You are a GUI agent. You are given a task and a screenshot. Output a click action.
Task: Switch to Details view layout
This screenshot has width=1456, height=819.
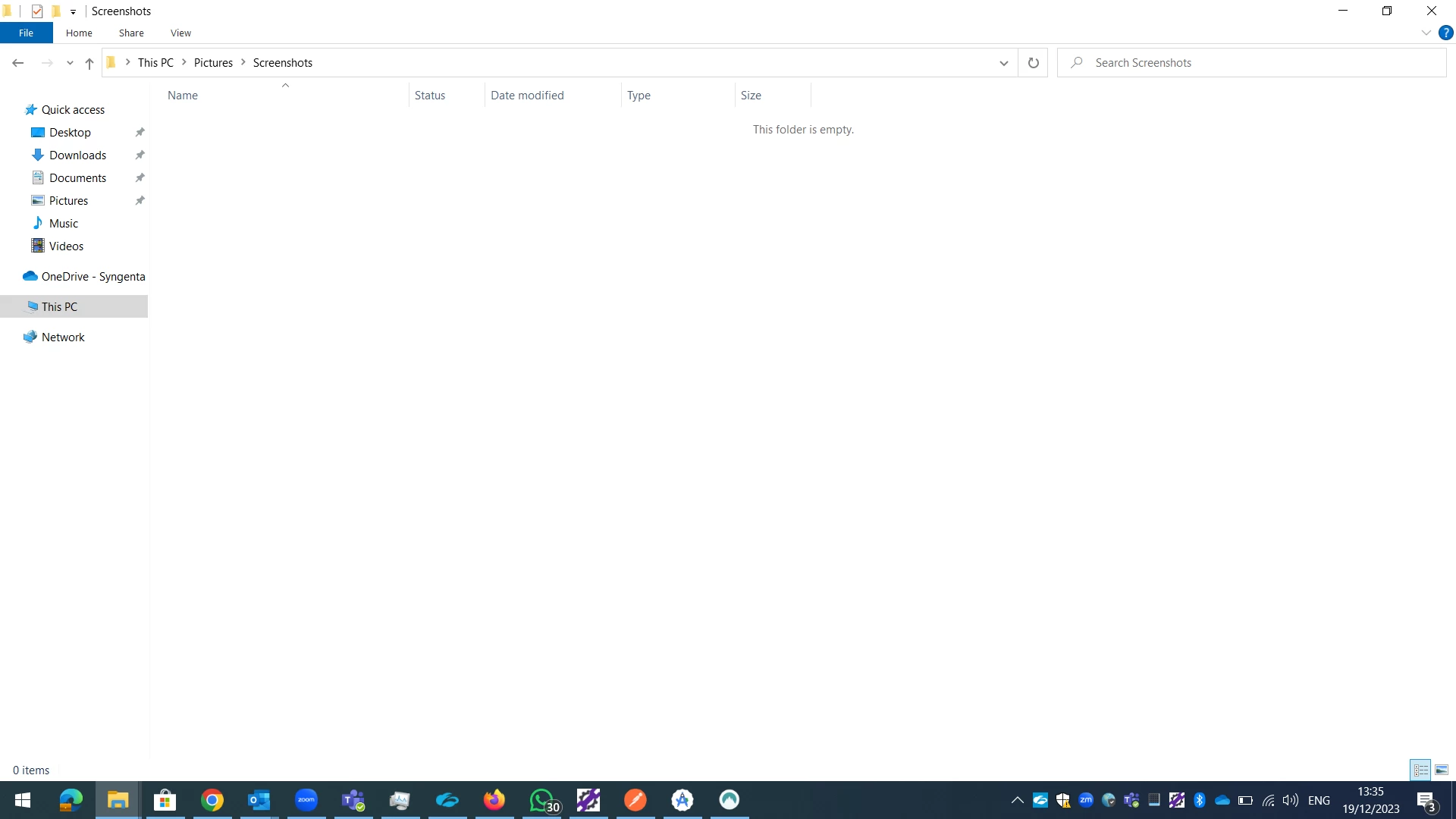coord(1420,770)
